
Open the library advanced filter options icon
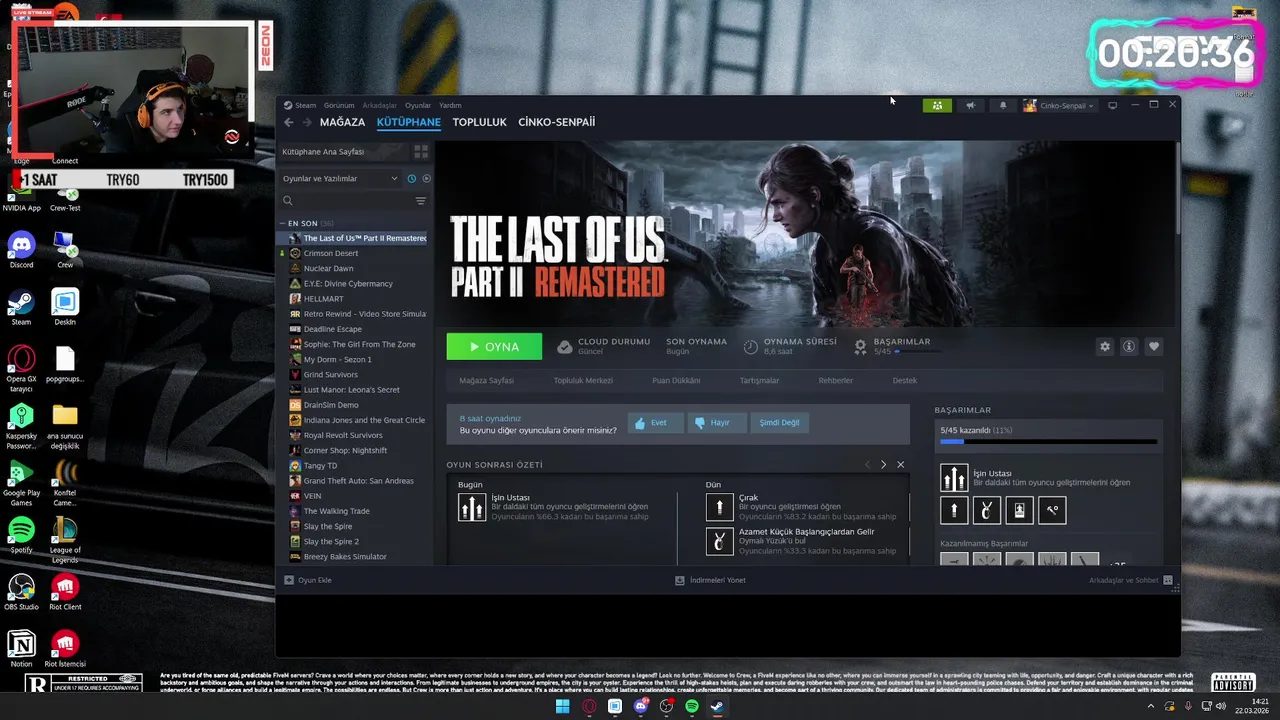click(421, 201)
